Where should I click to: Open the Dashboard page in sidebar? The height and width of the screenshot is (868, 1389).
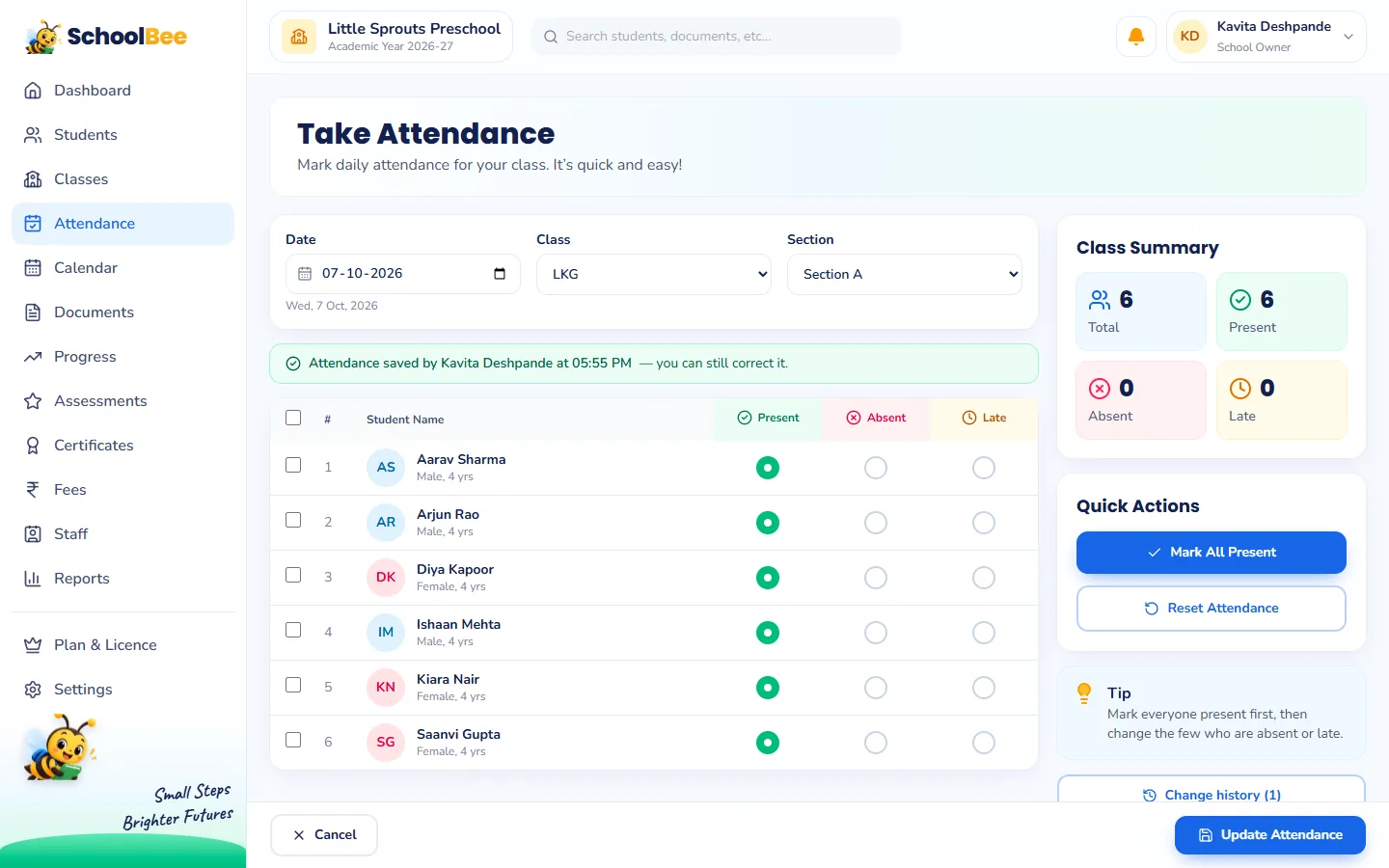(x=123, y=91)
